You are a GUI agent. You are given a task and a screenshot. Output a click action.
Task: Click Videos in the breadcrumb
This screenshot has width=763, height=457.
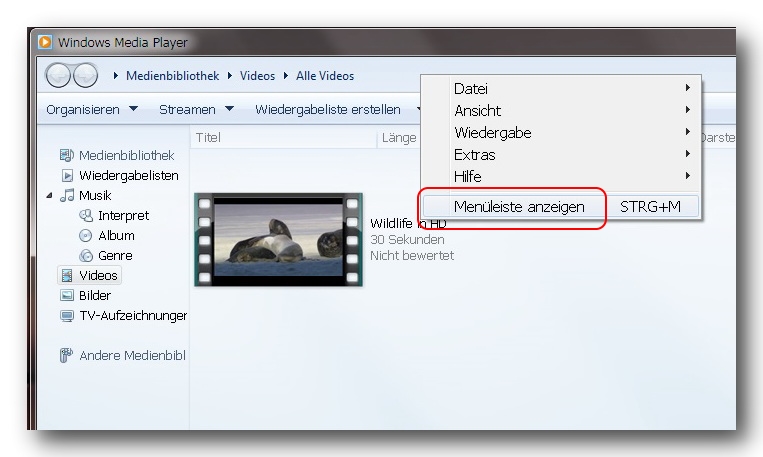coord(257,75)
